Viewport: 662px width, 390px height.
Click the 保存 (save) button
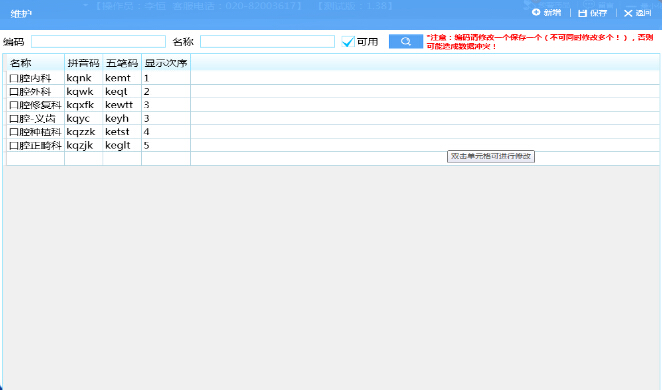coord(592,14)
